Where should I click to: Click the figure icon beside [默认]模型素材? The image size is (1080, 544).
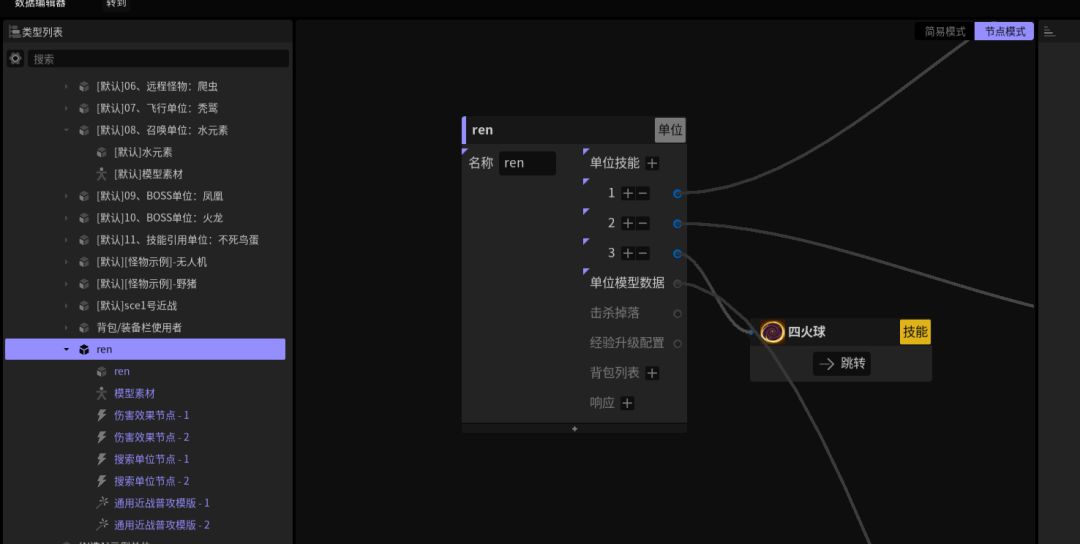pos(101,174)
